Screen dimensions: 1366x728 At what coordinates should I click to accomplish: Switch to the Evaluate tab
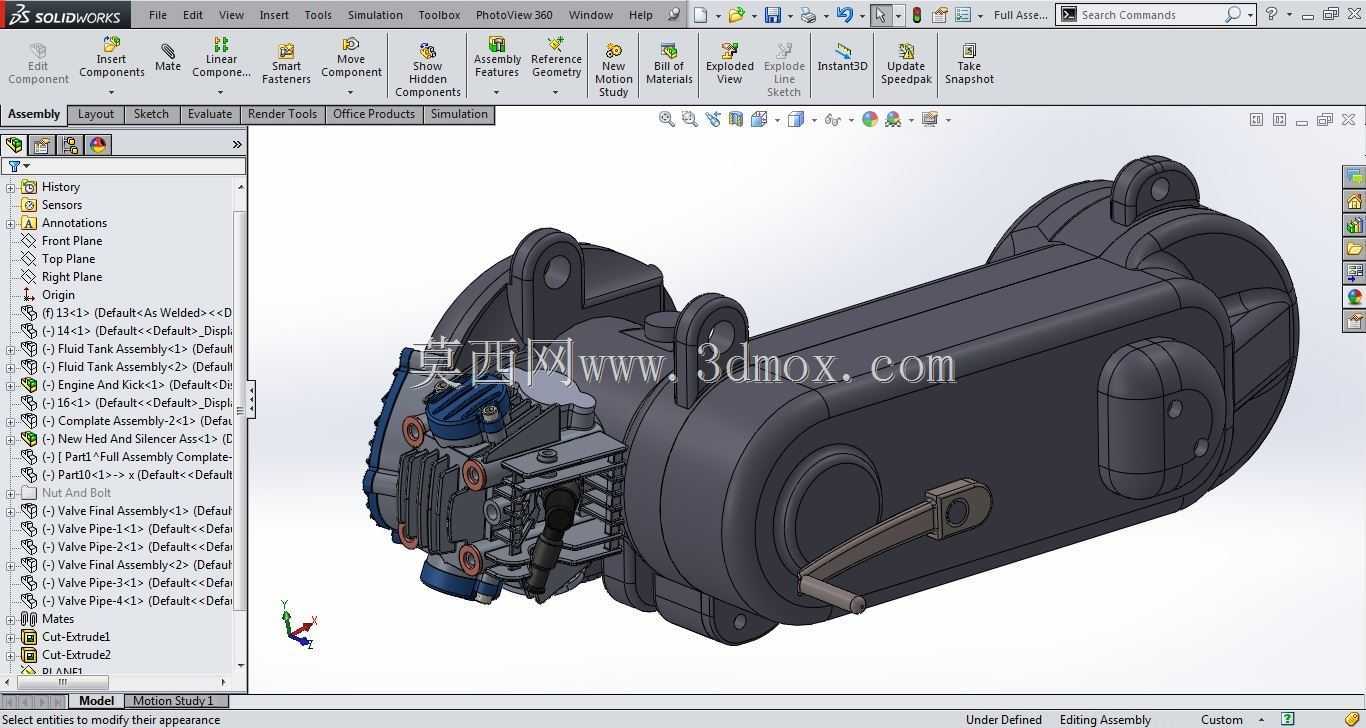coord(209,114)
